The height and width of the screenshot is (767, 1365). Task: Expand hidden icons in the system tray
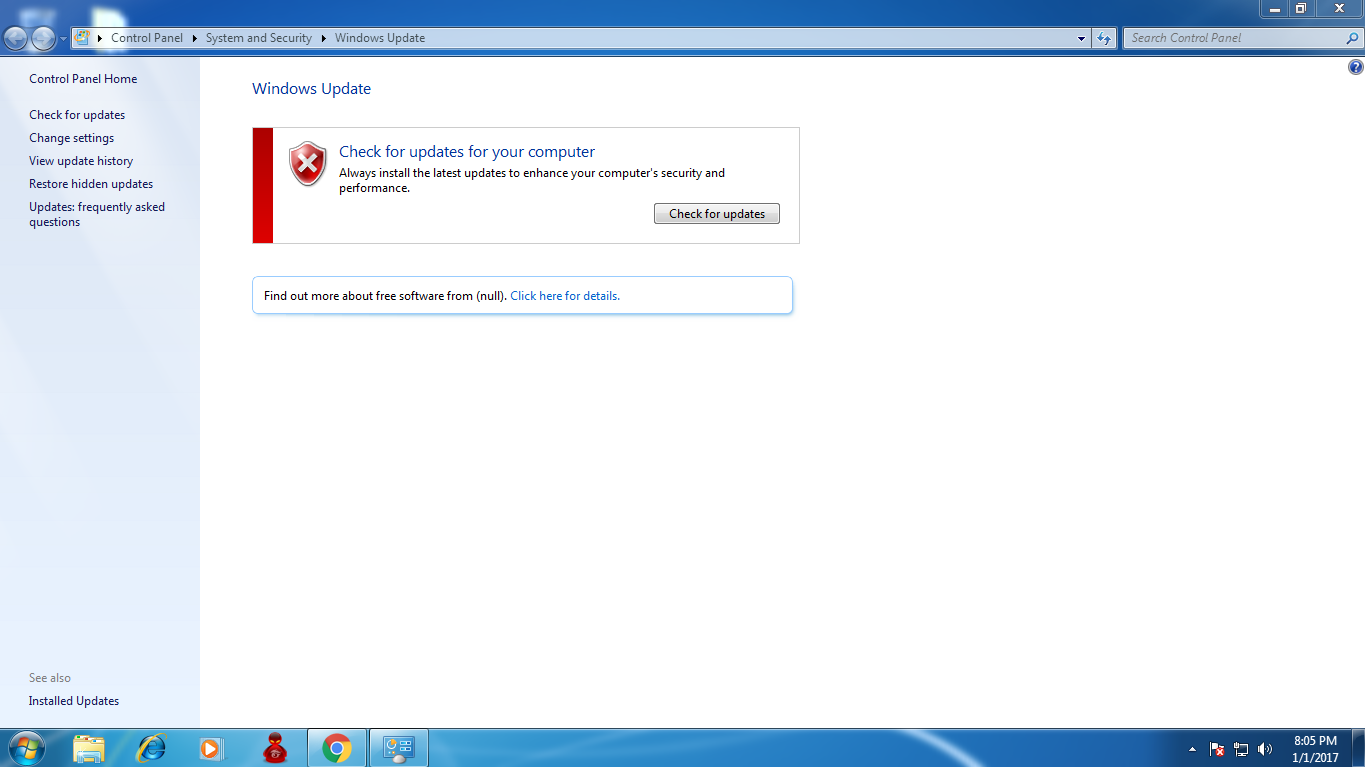click(1192, 748)
